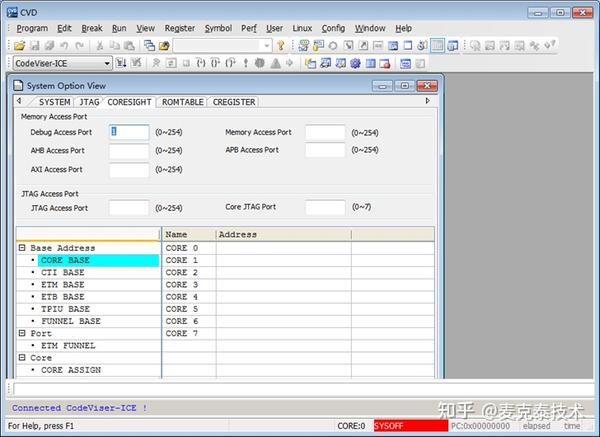
Task: Click the help question mark icon
Action: [281, 46]
